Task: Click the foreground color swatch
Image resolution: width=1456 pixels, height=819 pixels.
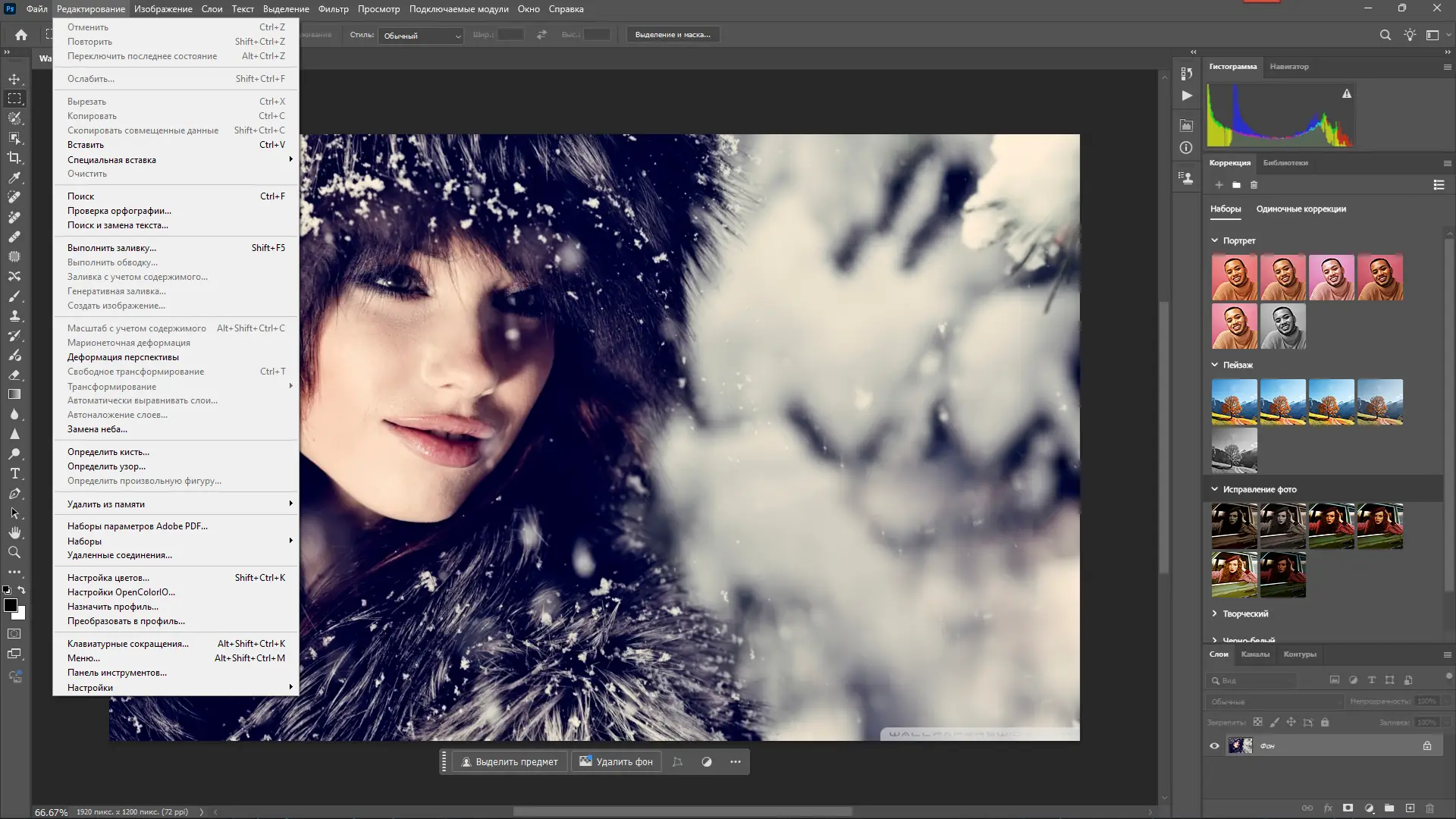Action: tap(10, 605)
